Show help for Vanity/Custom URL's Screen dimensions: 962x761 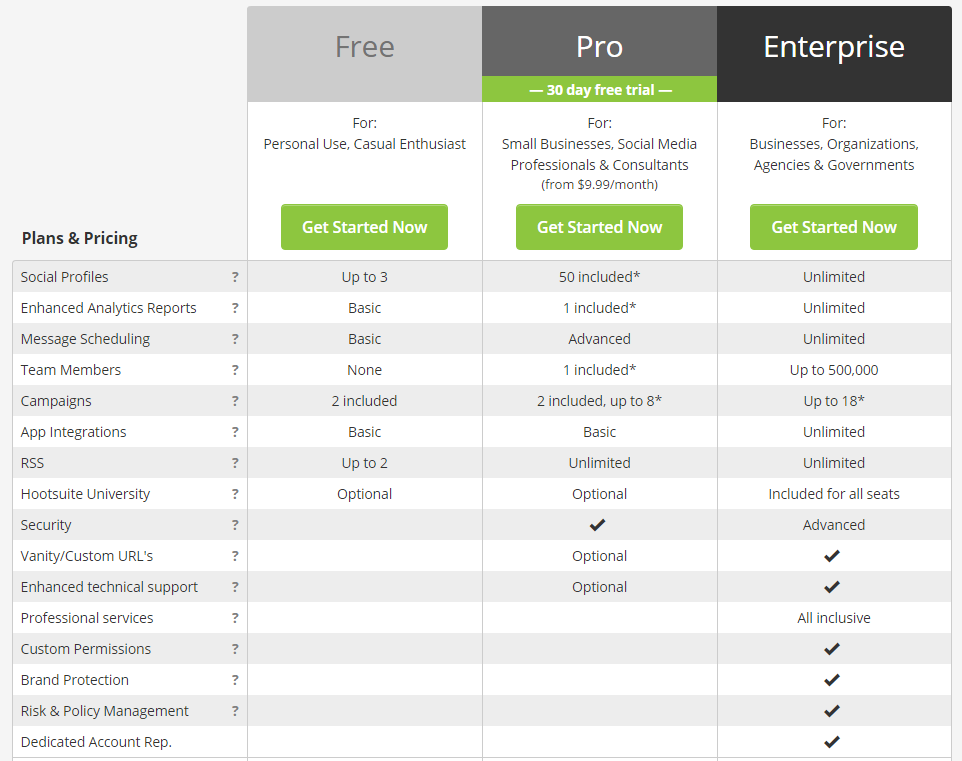pyautogui.click(x=235, y=556)
